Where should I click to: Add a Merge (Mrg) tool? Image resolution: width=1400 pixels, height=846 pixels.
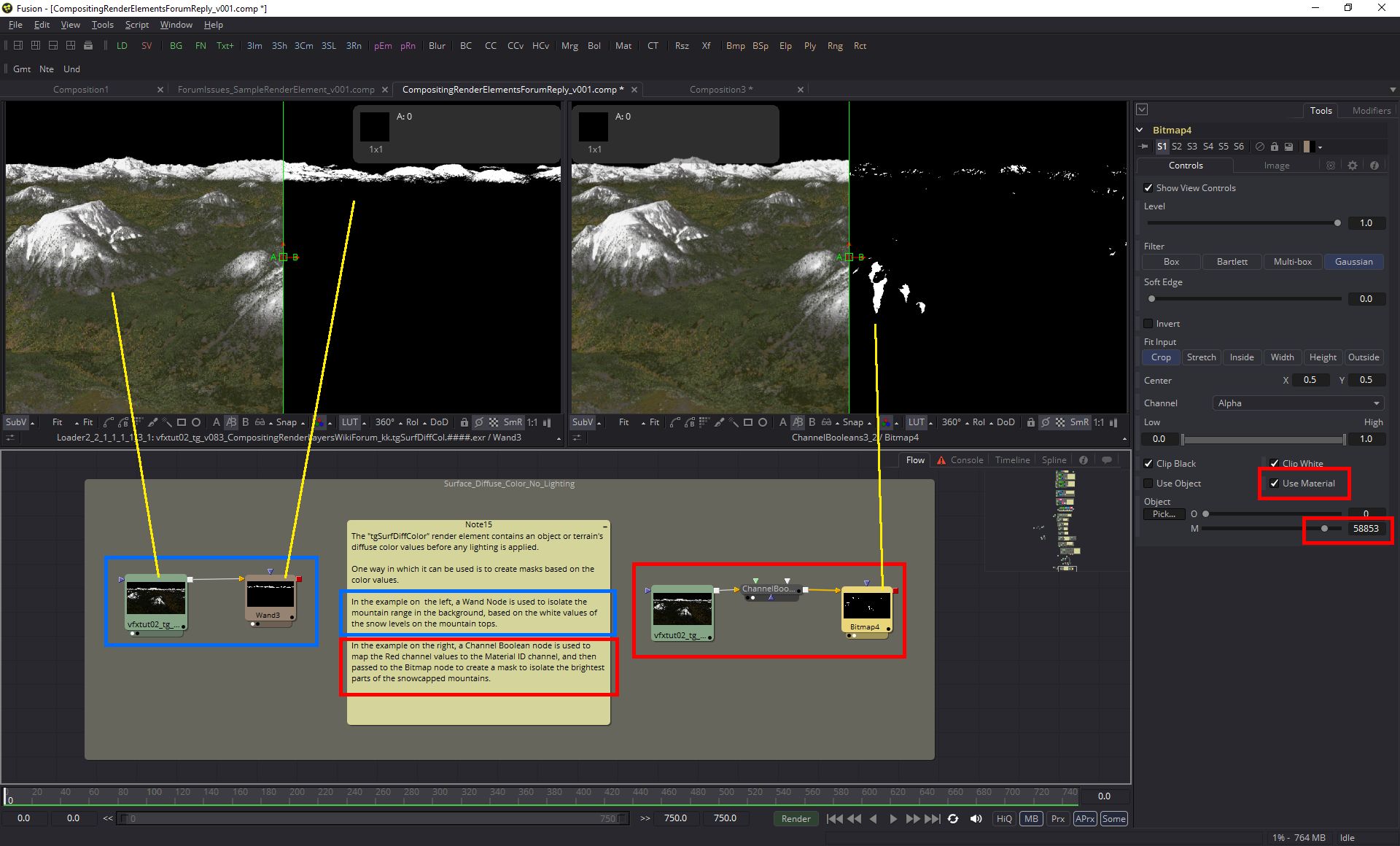(x=569, y=45)
